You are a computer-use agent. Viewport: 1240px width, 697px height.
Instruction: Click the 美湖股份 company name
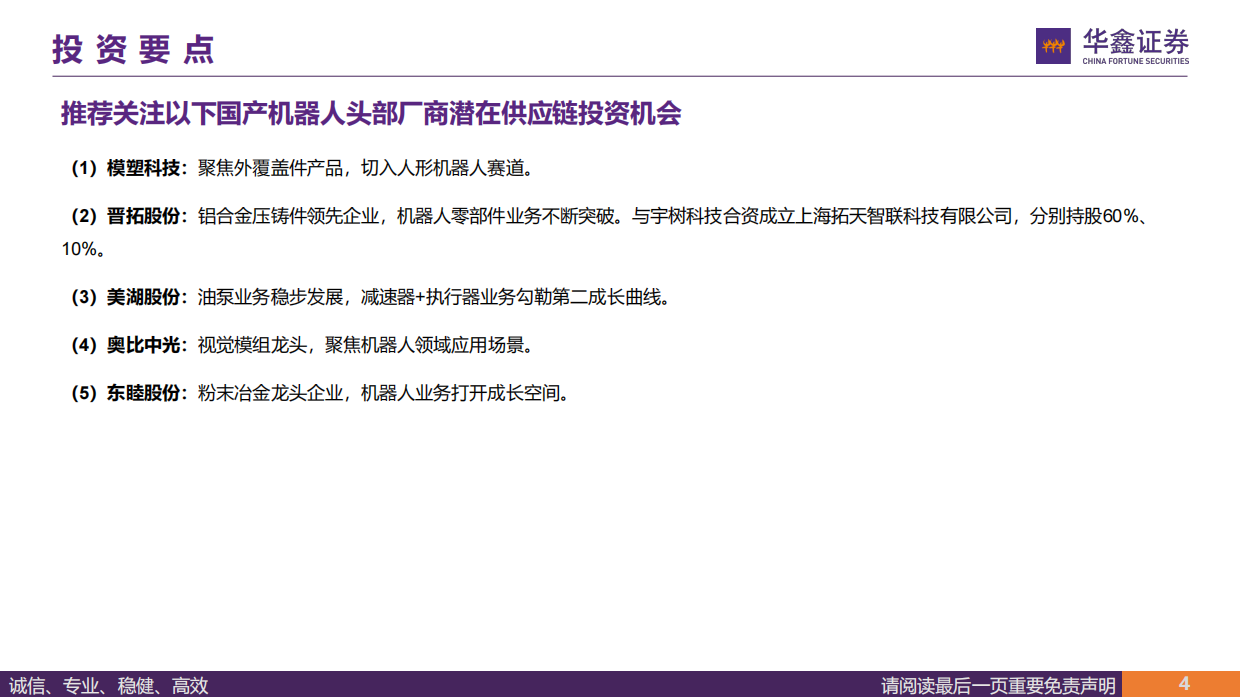(x=143, y=297)
